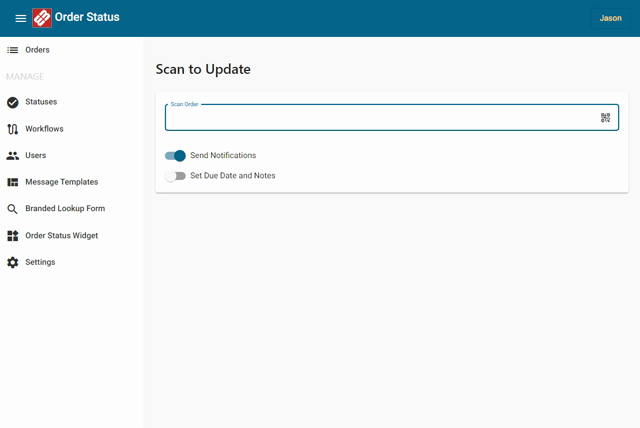Open the hamburger navigation menu
Image resolution: width=640 pixels, height=428 pixels.
(x=21, y=18)
